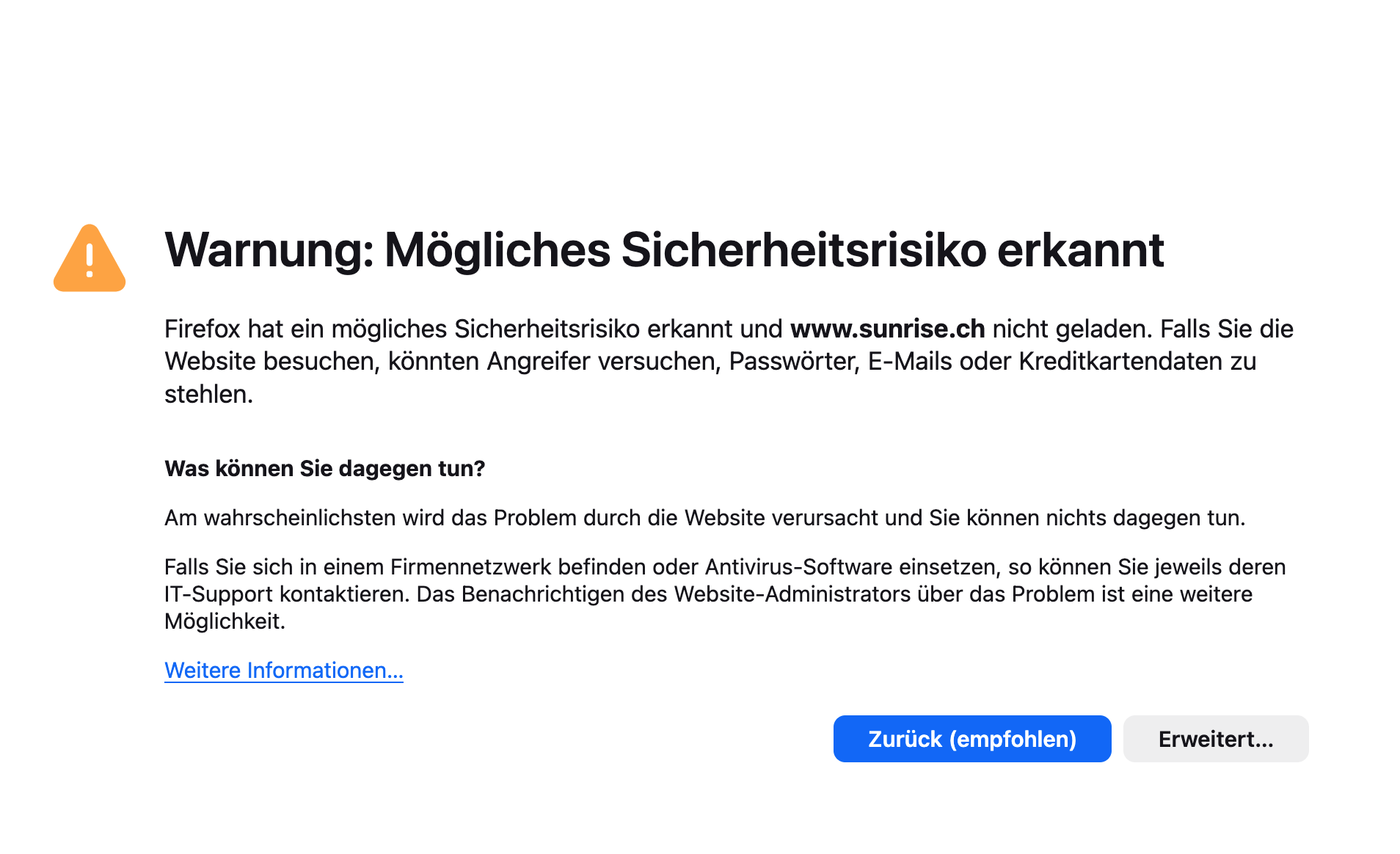The height and width of the screenshot is (854, 1400).
Task: Click the word stehlen at the paragraph end
Action: point(208,395)
